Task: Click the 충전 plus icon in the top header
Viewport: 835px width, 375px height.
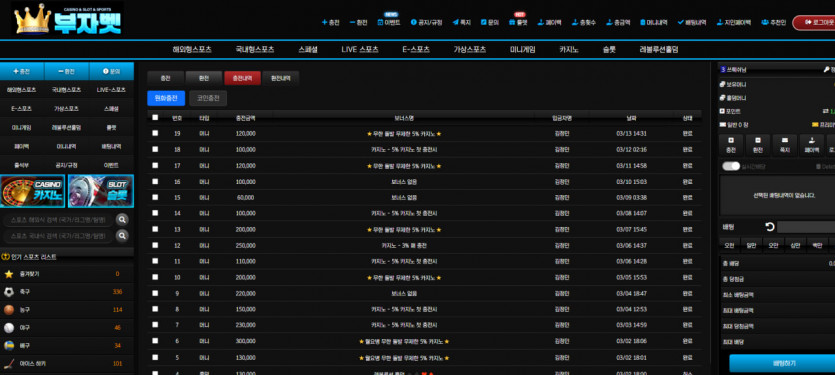Action: point(325,22)
